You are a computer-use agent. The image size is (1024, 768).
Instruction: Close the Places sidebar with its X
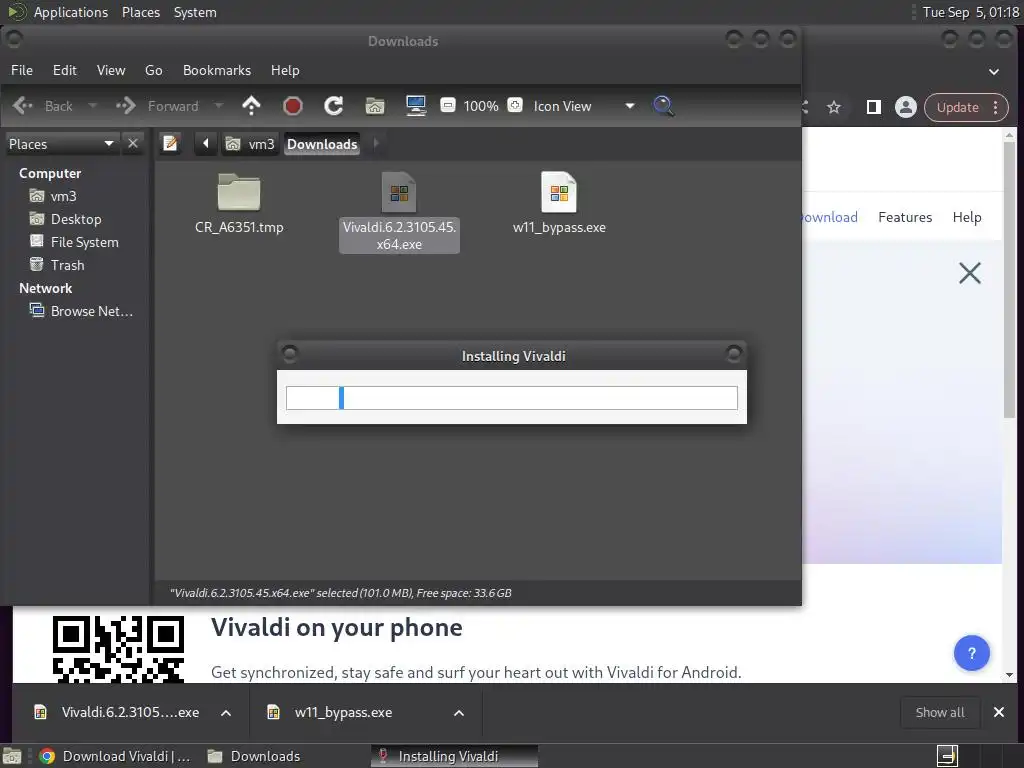133,143
